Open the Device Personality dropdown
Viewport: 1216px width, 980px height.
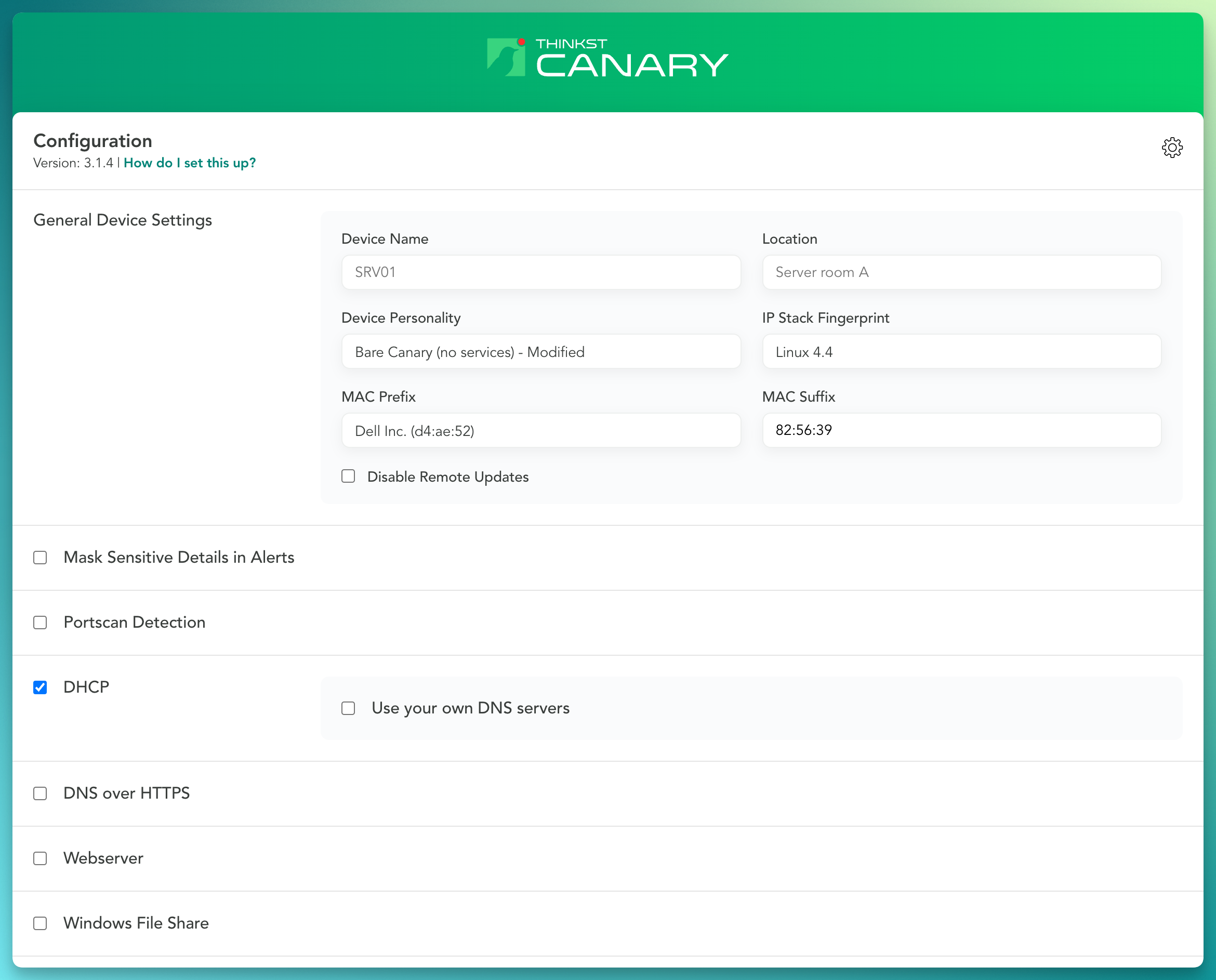point(540,352)
